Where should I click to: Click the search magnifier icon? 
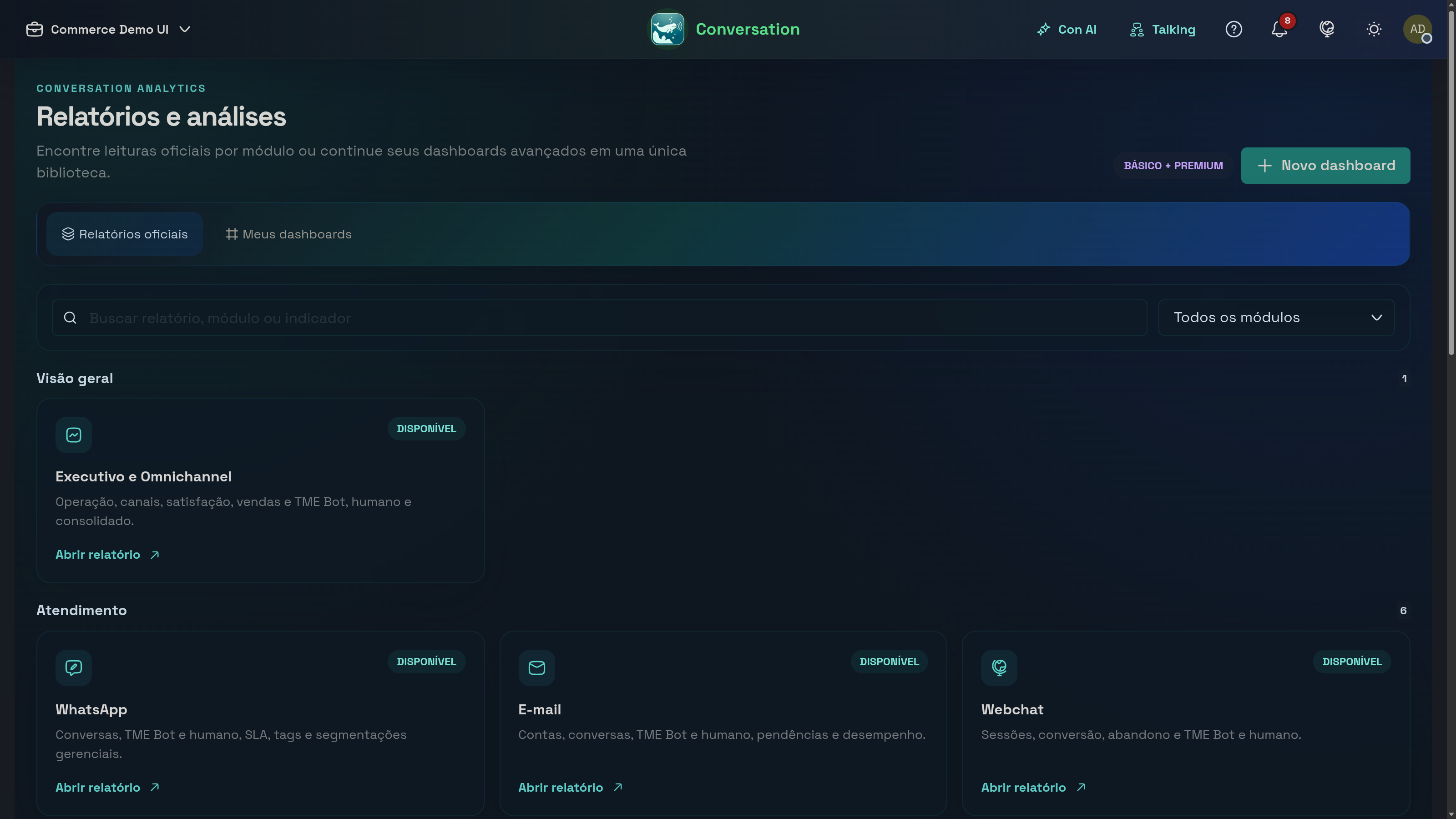[70, 318]
